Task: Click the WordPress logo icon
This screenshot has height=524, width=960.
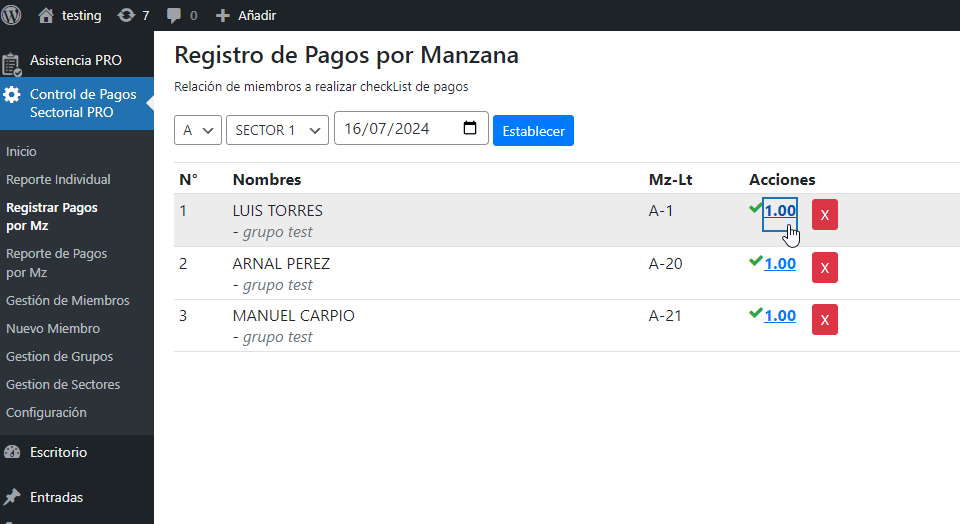Action: 11,15
